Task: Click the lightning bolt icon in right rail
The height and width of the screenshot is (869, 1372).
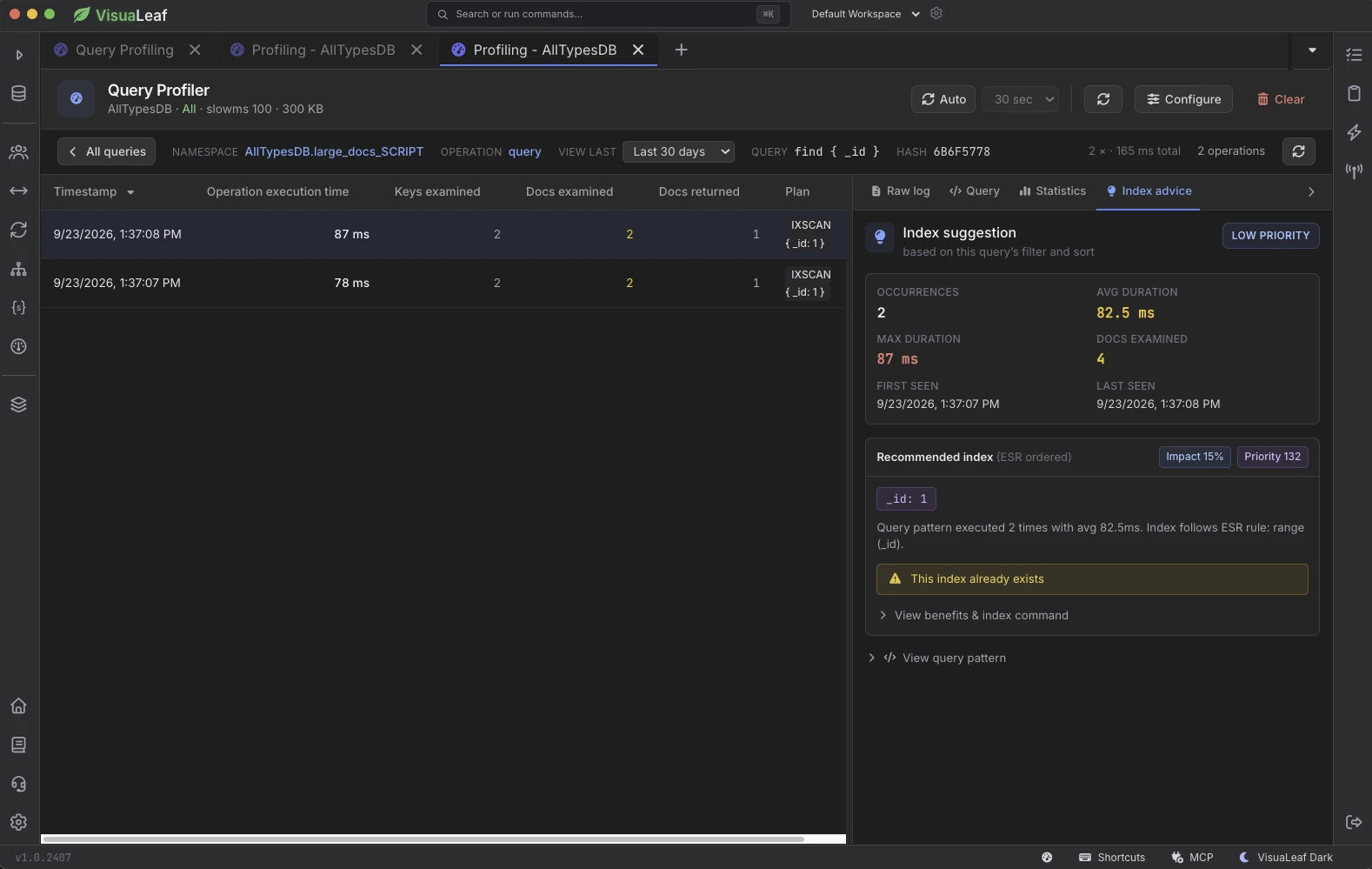Action: [1354, 132]
